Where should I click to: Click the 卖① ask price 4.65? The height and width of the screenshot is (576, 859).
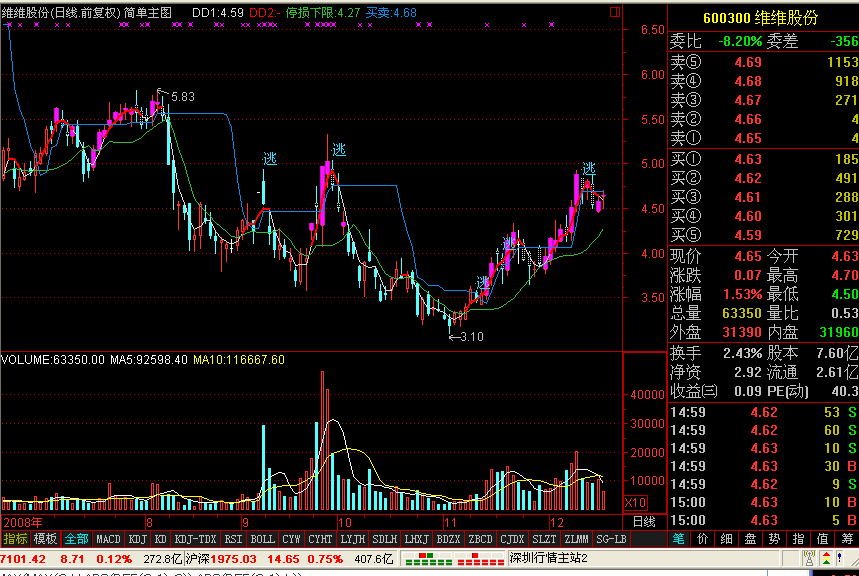pyautogui.click(x=748, y=138)
